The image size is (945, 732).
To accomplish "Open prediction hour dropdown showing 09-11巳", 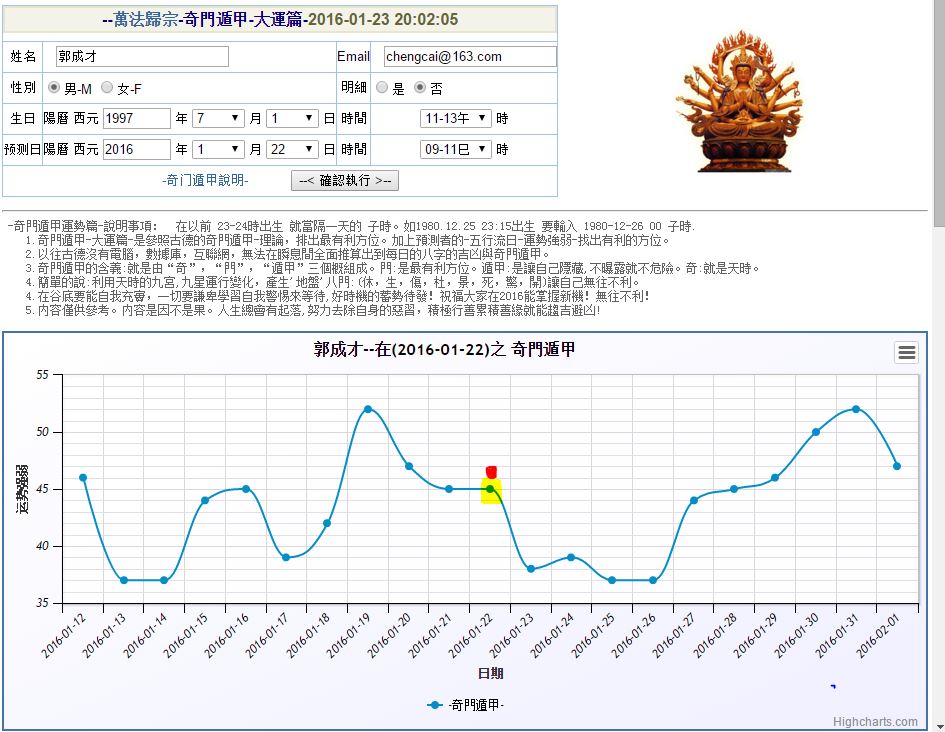I will pos(455,149).
